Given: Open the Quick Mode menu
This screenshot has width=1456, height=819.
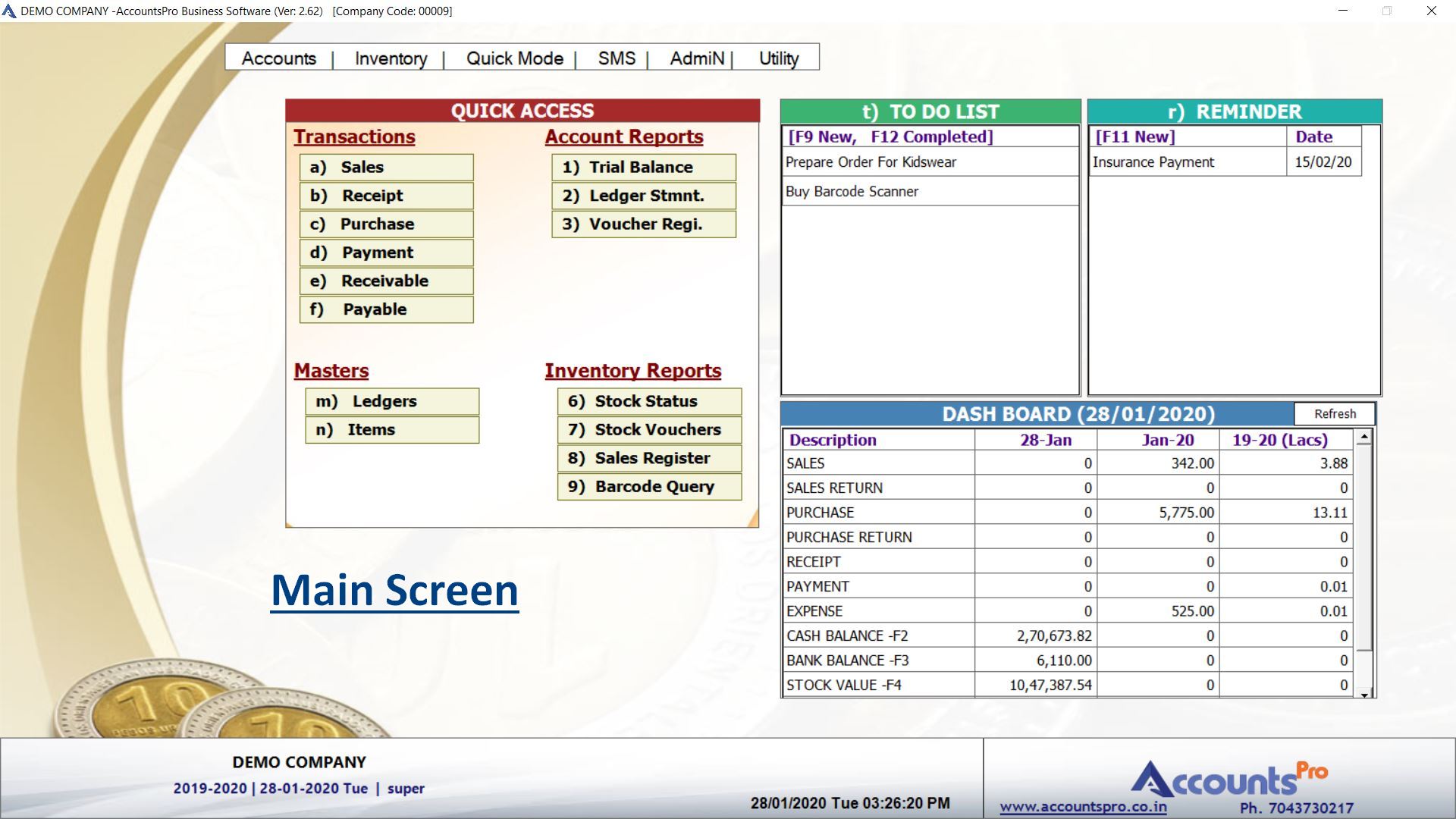Looking at the screenshot, I should point(514,58).
